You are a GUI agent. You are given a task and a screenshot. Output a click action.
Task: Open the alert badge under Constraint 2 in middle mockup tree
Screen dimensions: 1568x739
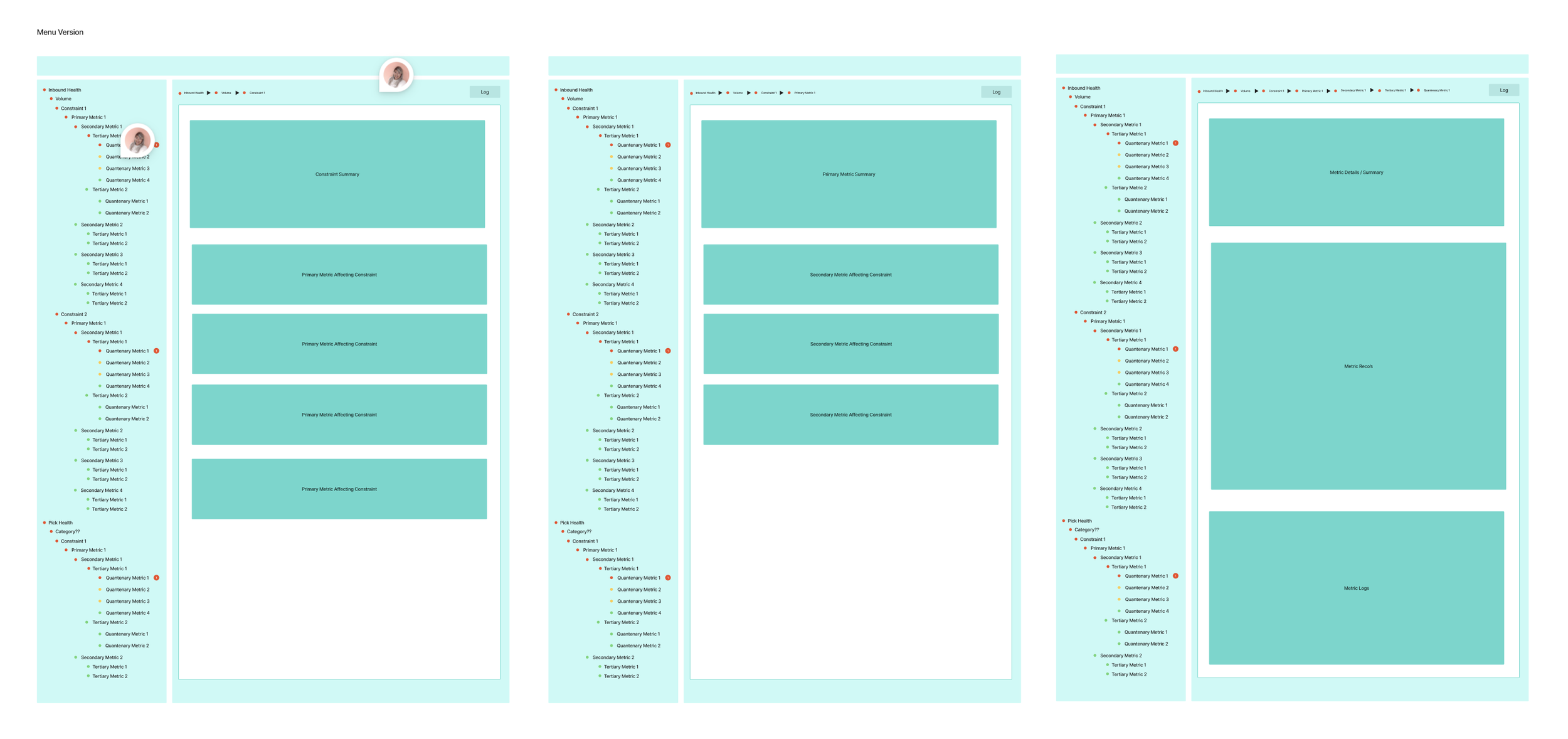(x=668, y=351)
